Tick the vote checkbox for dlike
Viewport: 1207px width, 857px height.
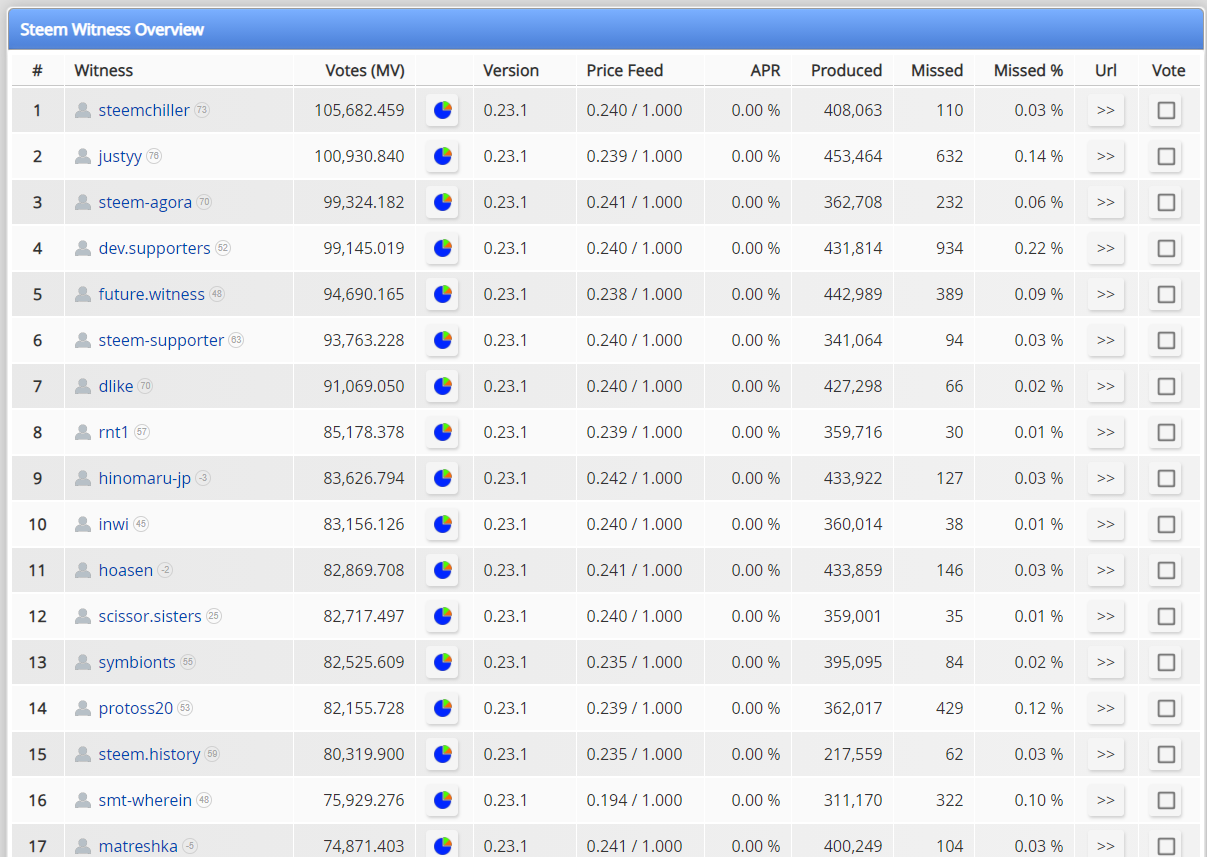pyautogui.click(x=1166, y=386)
